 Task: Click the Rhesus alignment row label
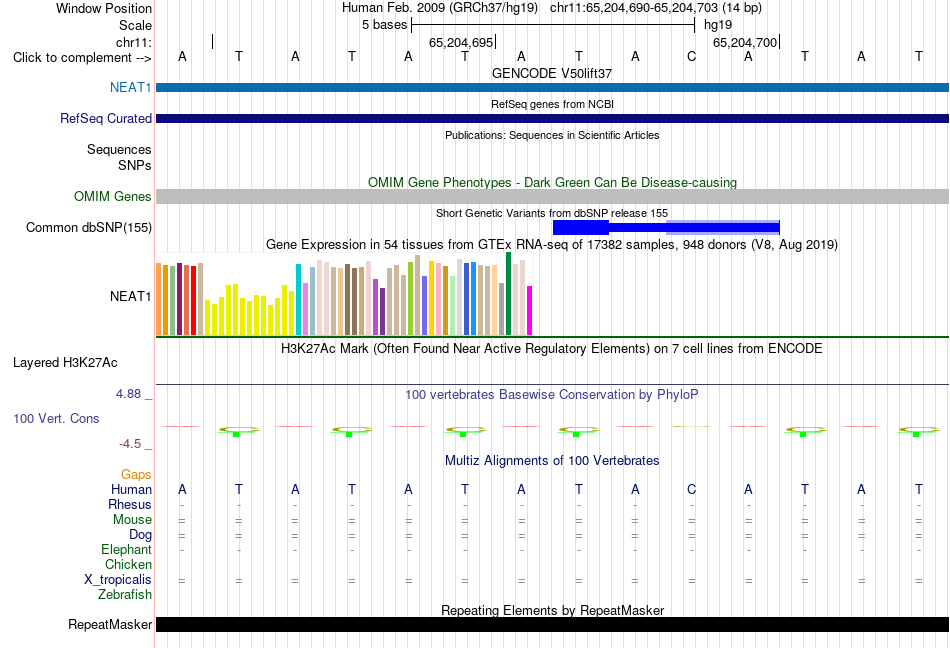coord(130,504)
